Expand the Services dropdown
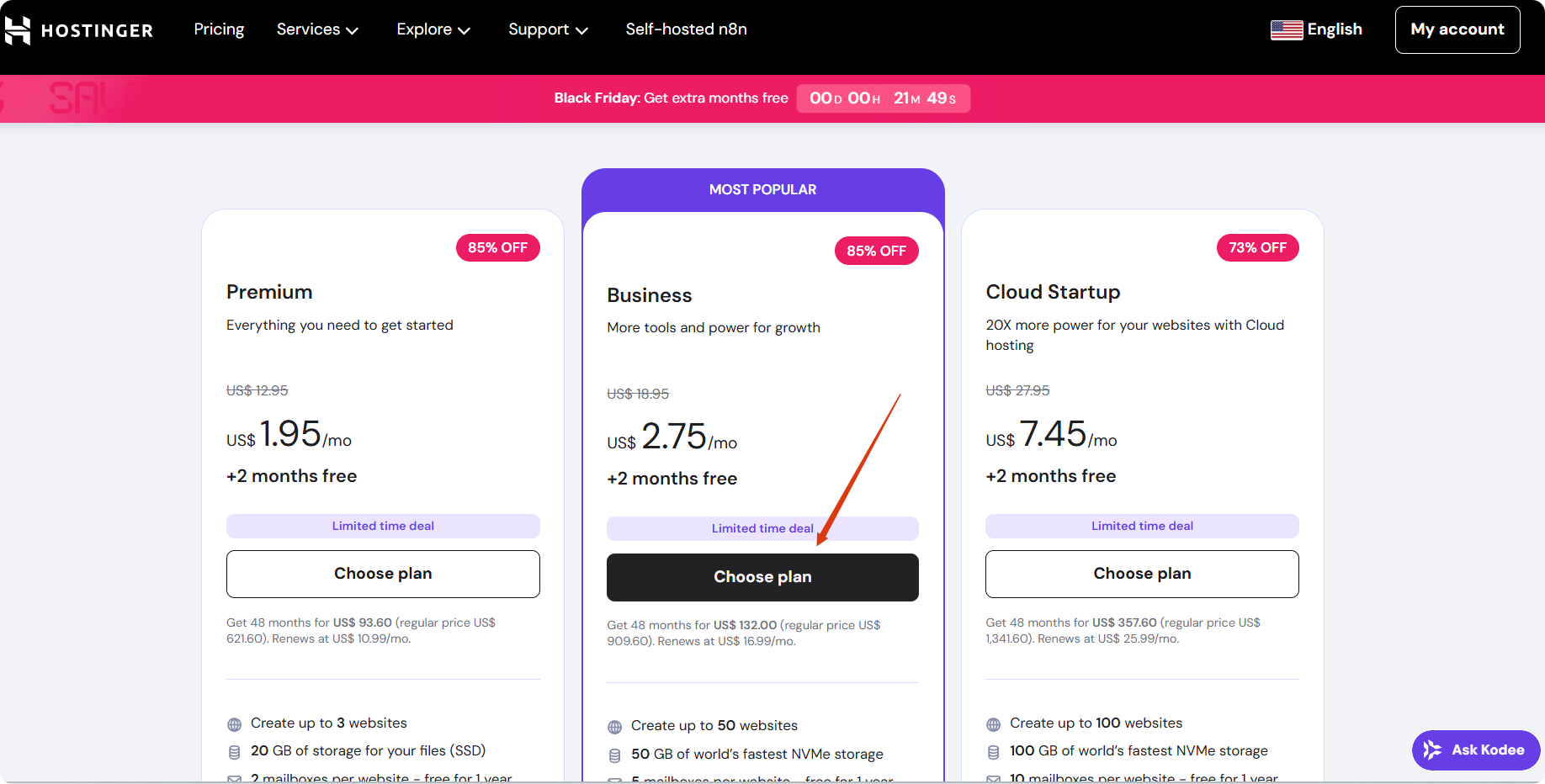The height and width of the screenshot is (784, 1545). [x=317, y=29]
